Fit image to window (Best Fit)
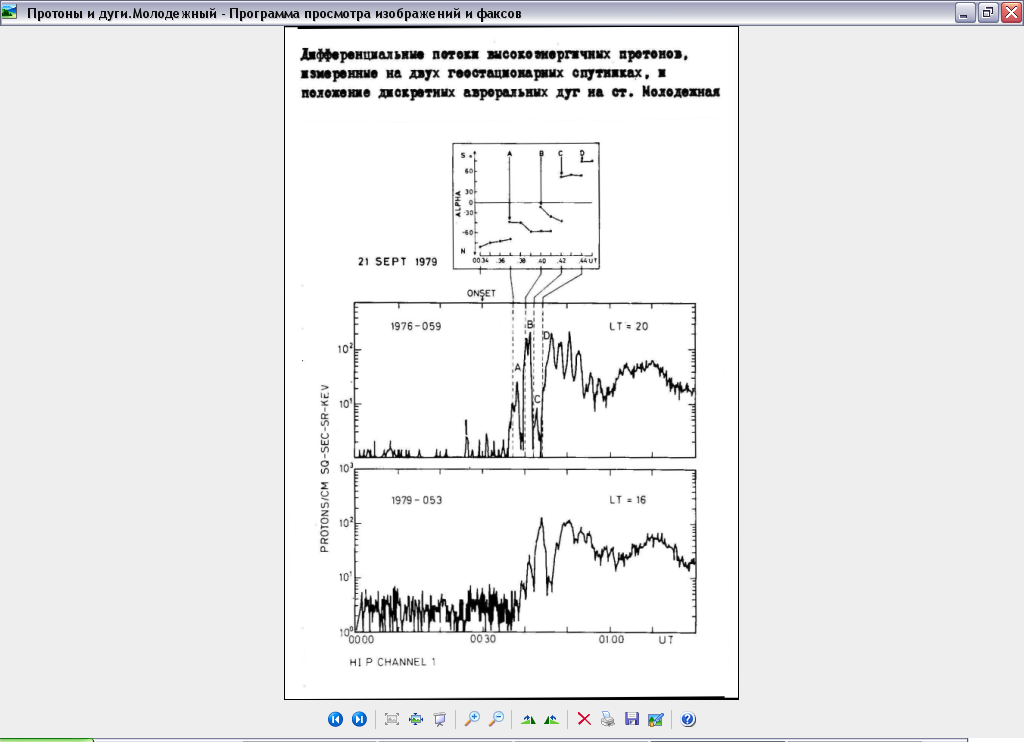 click(392, 719)
